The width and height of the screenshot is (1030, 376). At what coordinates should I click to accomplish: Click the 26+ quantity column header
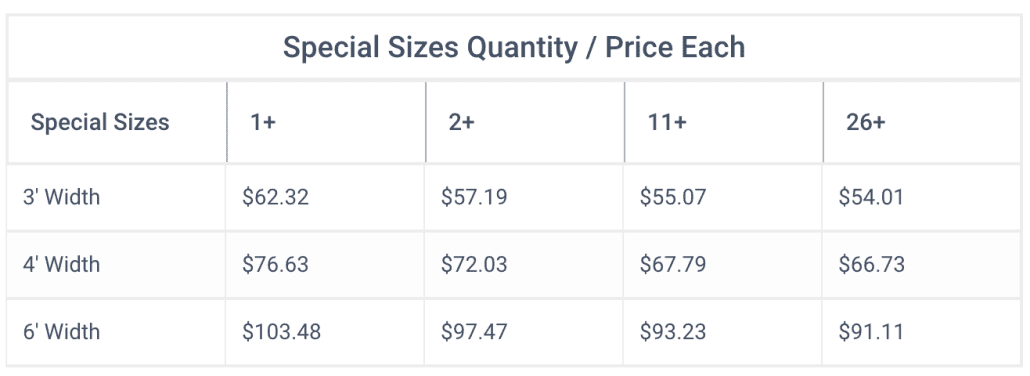click(866, 122)
